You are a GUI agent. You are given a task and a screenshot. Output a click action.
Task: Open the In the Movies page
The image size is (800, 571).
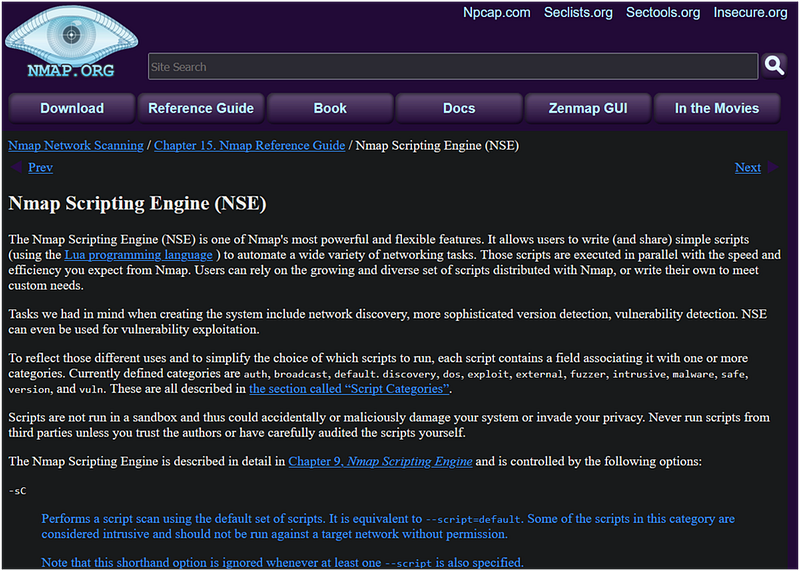pos(717,108)
